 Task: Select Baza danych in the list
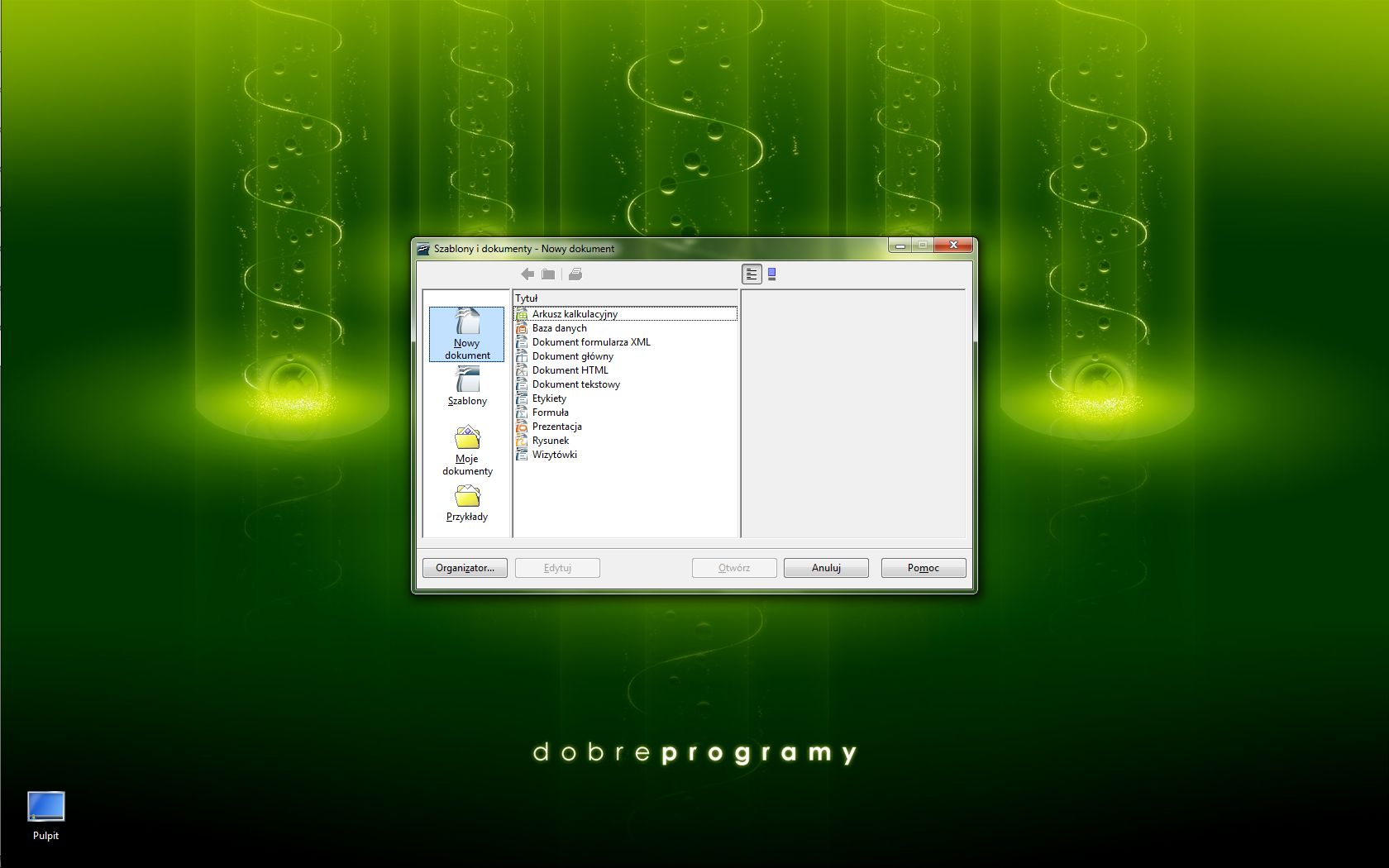pyautogui.click(x=625, y=328)
